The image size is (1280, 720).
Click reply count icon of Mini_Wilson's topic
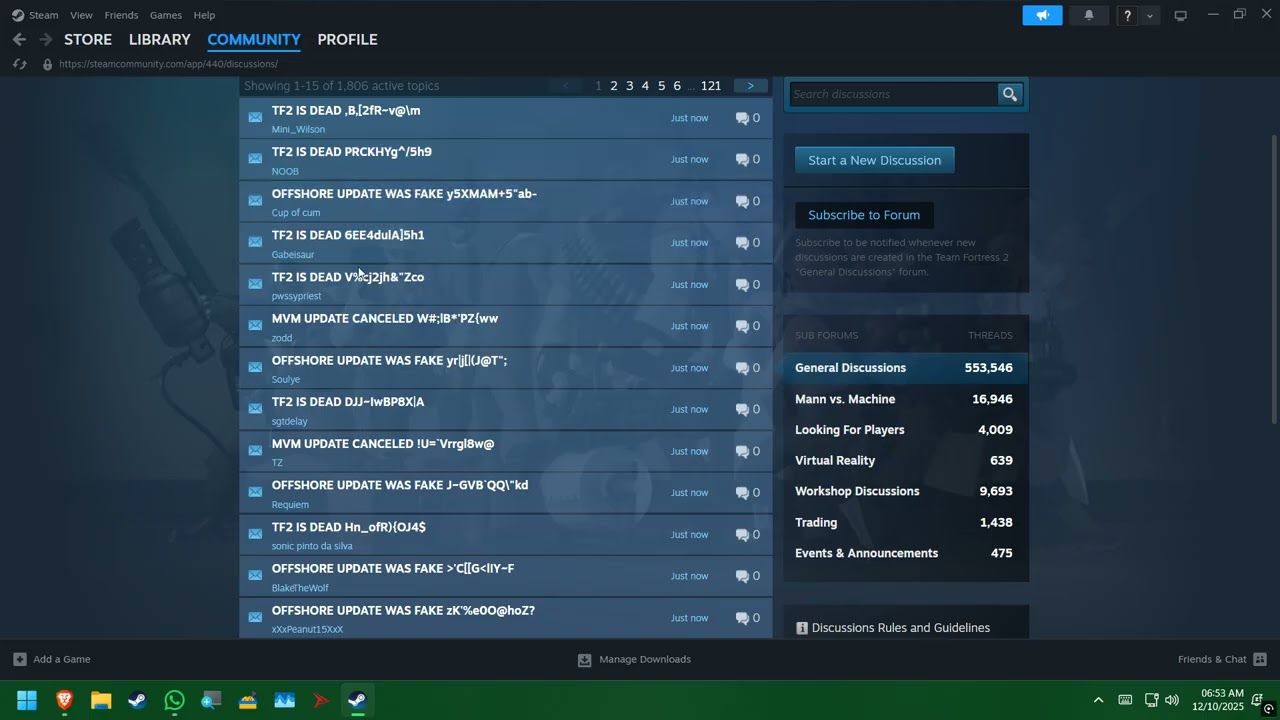pos(742,118)
